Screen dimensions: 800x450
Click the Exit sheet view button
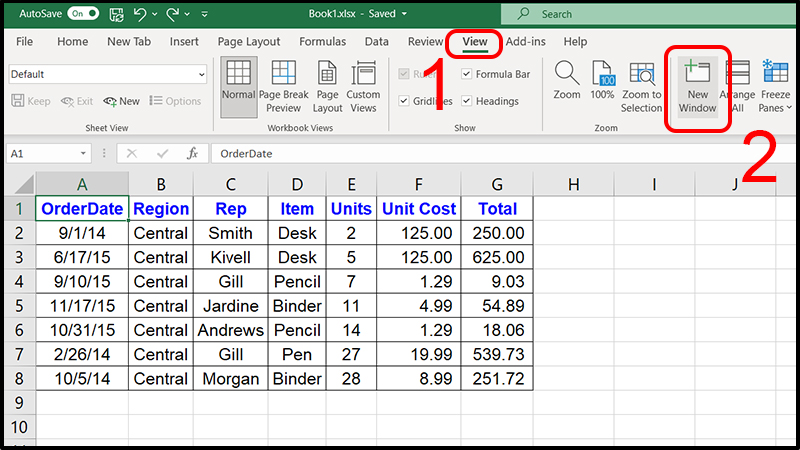pos(77,101)
